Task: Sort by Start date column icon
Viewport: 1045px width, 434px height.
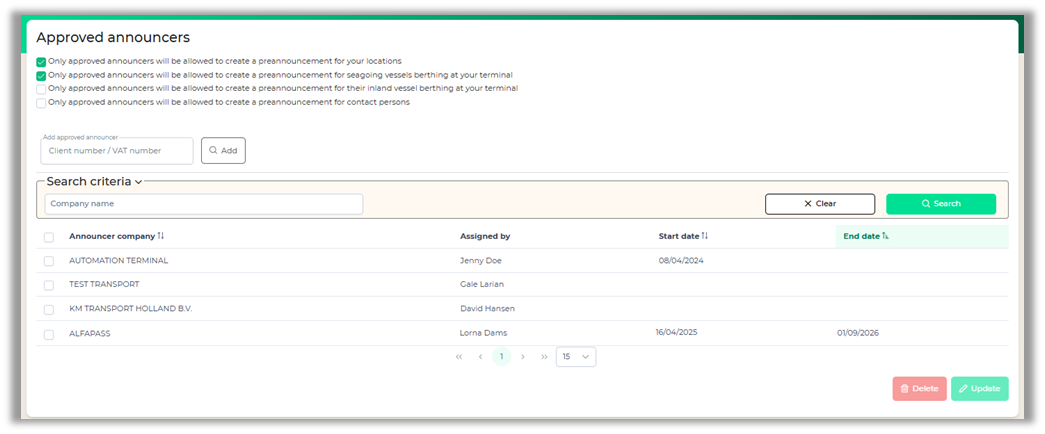Action: click(705, 236)
